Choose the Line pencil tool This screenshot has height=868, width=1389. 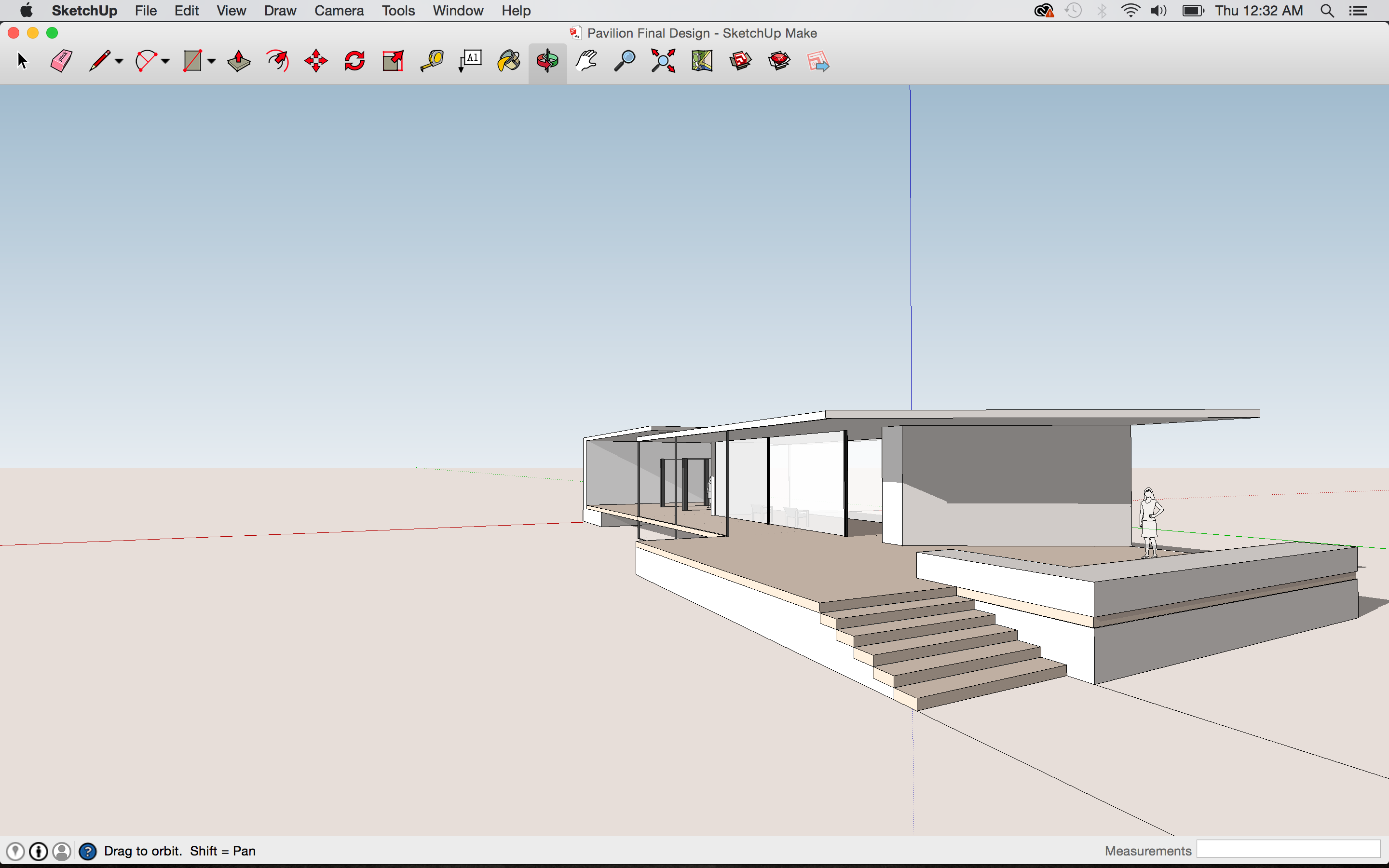coord(99,60)
